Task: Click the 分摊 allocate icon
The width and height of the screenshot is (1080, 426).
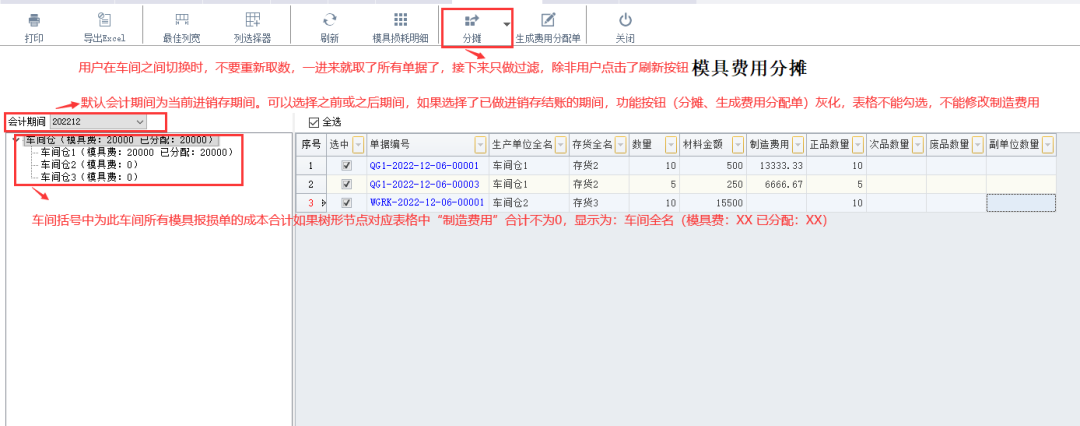Action: (472, 21)
